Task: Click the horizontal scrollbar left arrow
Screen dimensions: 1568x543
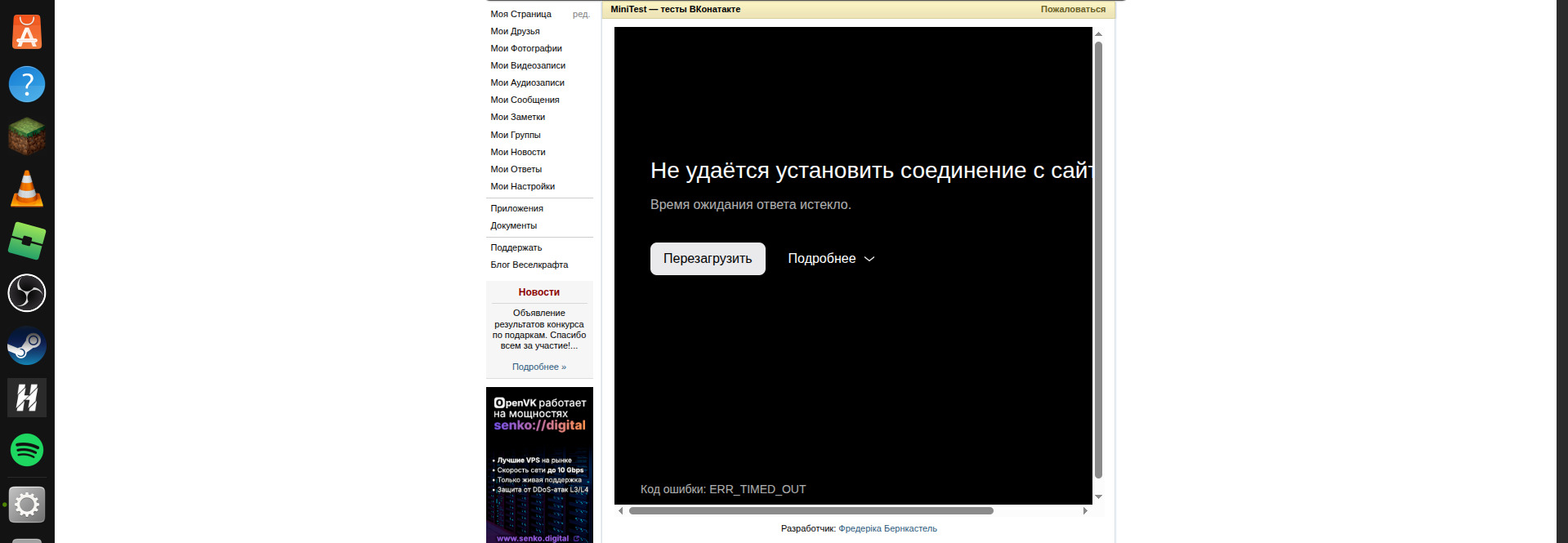Action: pos(621,510)
